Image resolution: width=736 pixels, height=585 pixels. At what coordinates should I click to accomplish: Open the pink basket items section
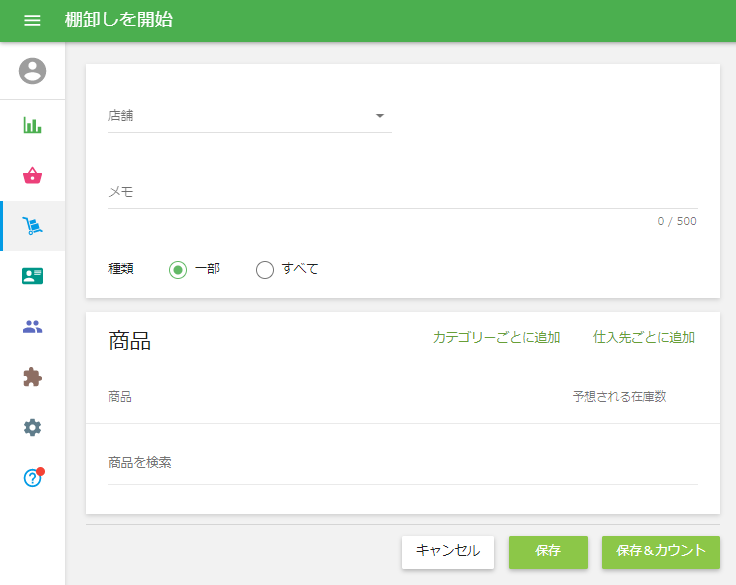32,176
